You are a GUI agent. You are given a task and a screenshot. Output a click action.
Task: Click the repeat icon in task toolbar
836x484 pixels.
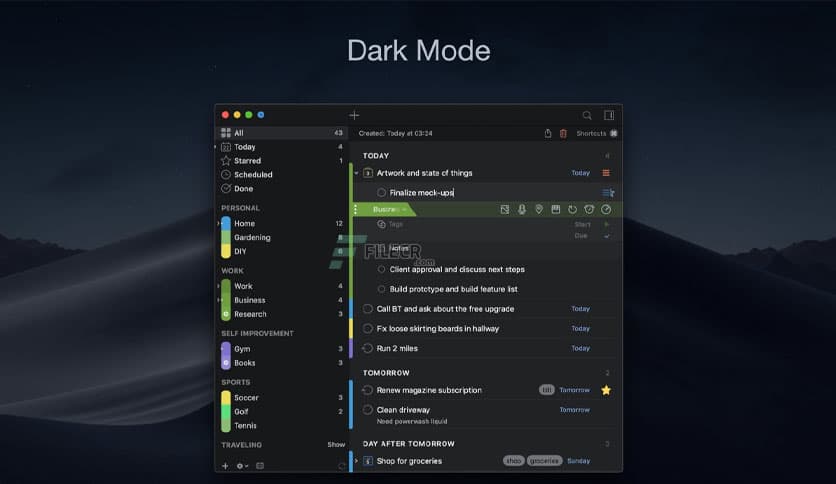(572, 209)
